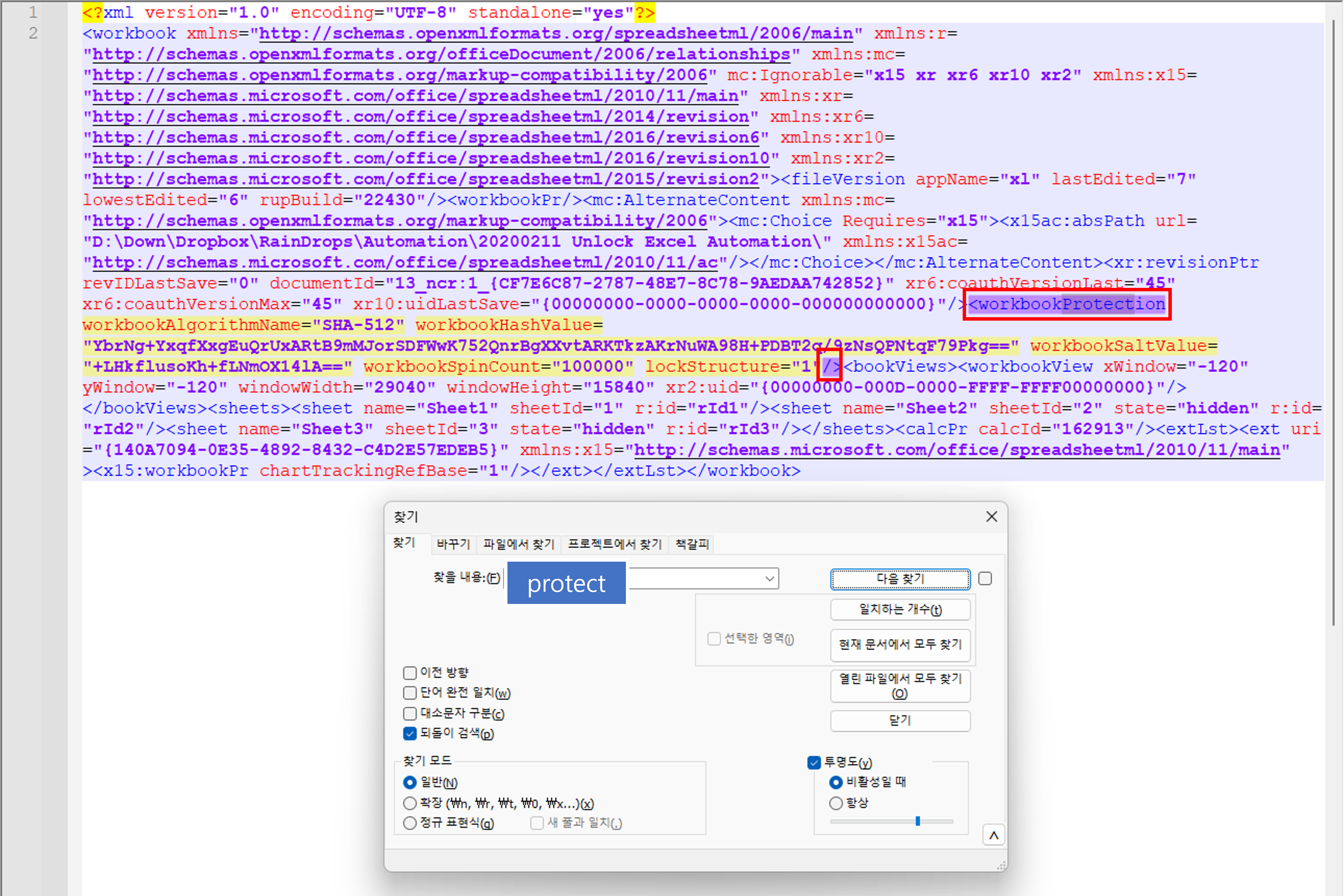
Task: Switch to the 책갈피 tab
Action: pos(692,544)
